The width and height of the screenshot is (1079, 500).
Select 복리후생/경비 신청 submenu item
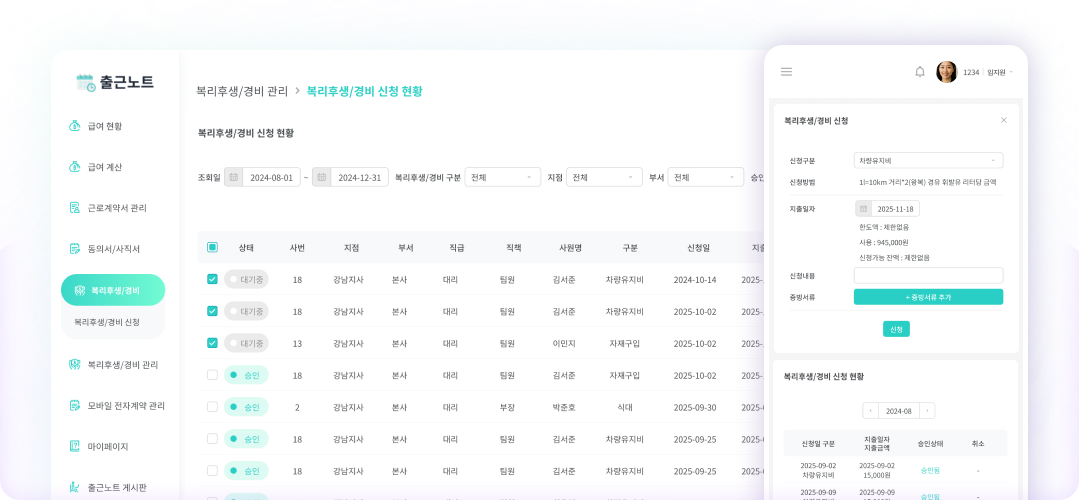point(107,323)
